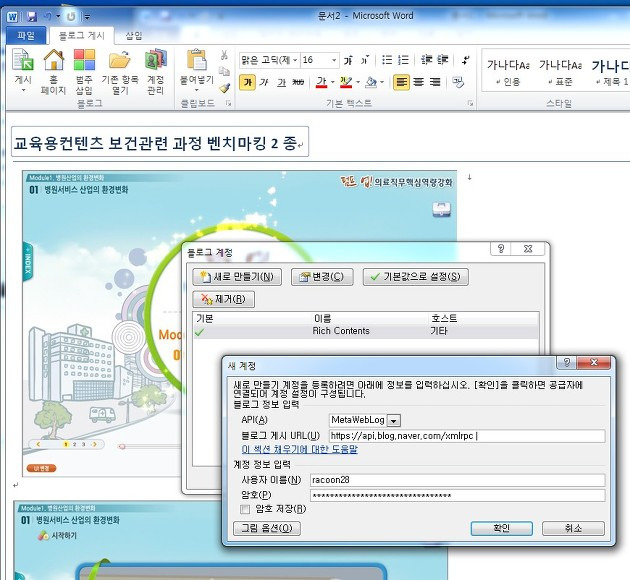This screenshot has height=580, width=630.
Task: Toggle Strikethrough formatting button
Action: (298, 82)
